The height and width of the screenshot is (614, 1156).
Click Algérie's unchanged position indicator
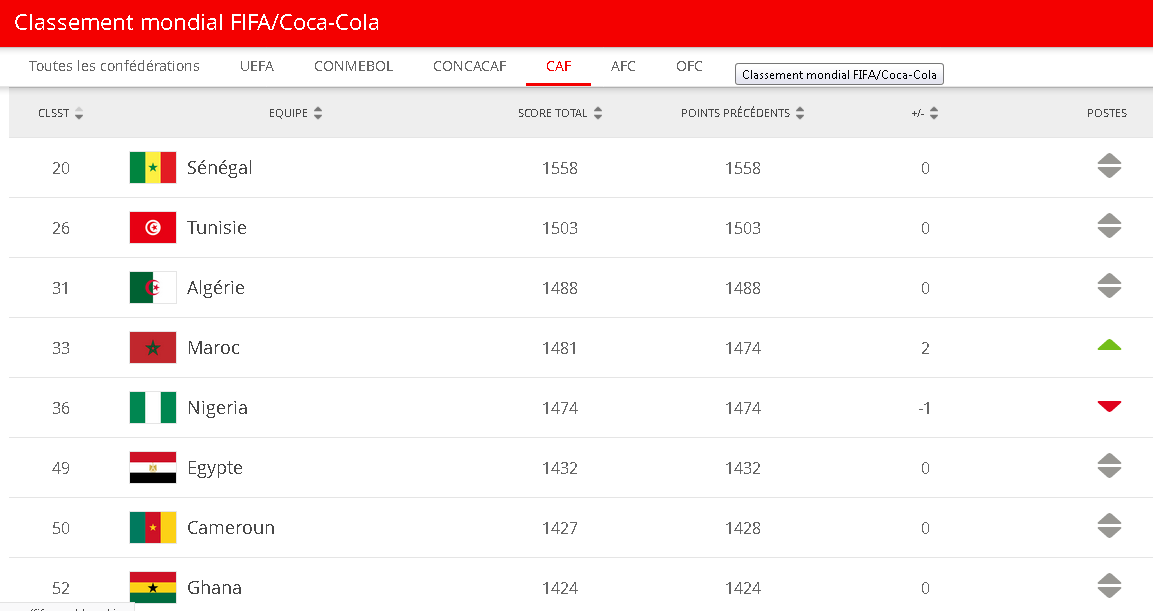coord(1109,285)
